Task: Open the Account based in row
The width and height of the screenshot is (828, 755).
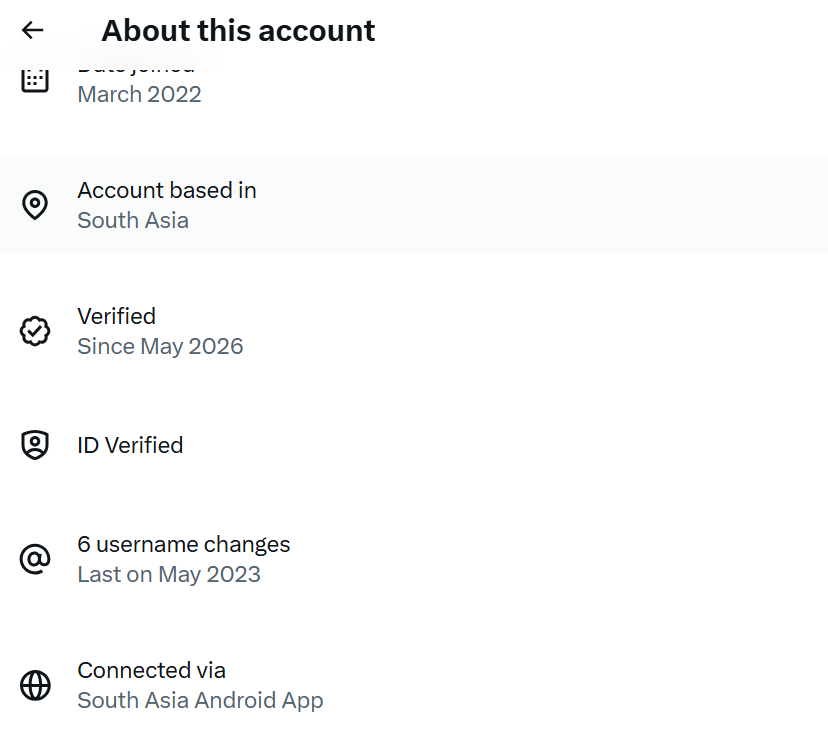Action: coord(414,205)
